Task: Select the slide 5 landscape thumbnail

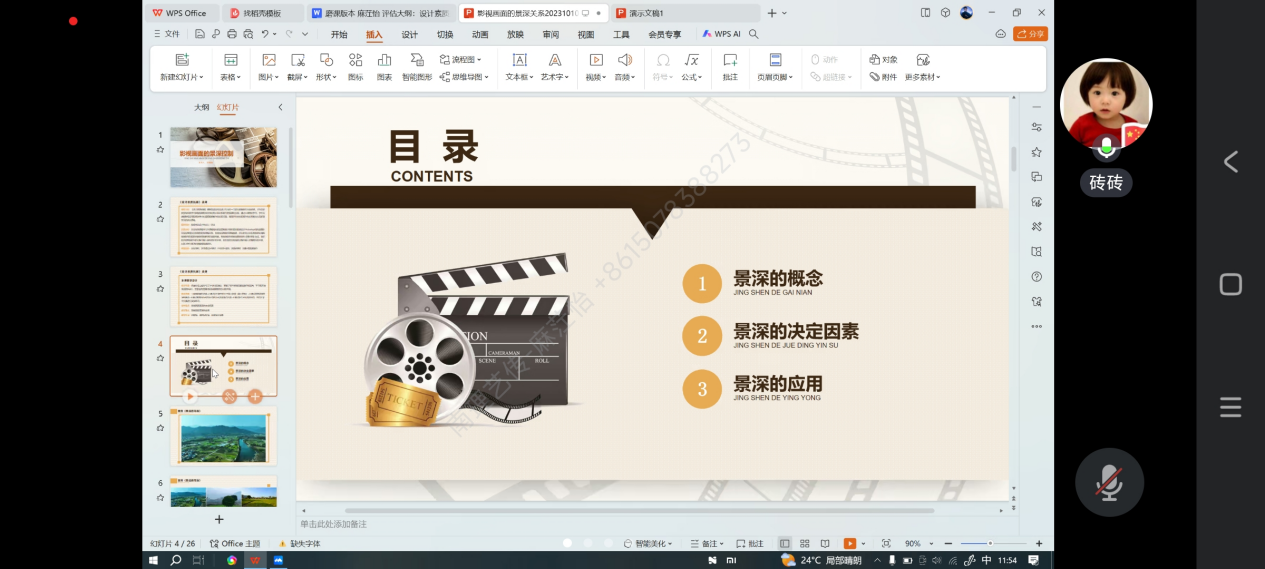Action: pyautogui.click(x=223, y=437)
